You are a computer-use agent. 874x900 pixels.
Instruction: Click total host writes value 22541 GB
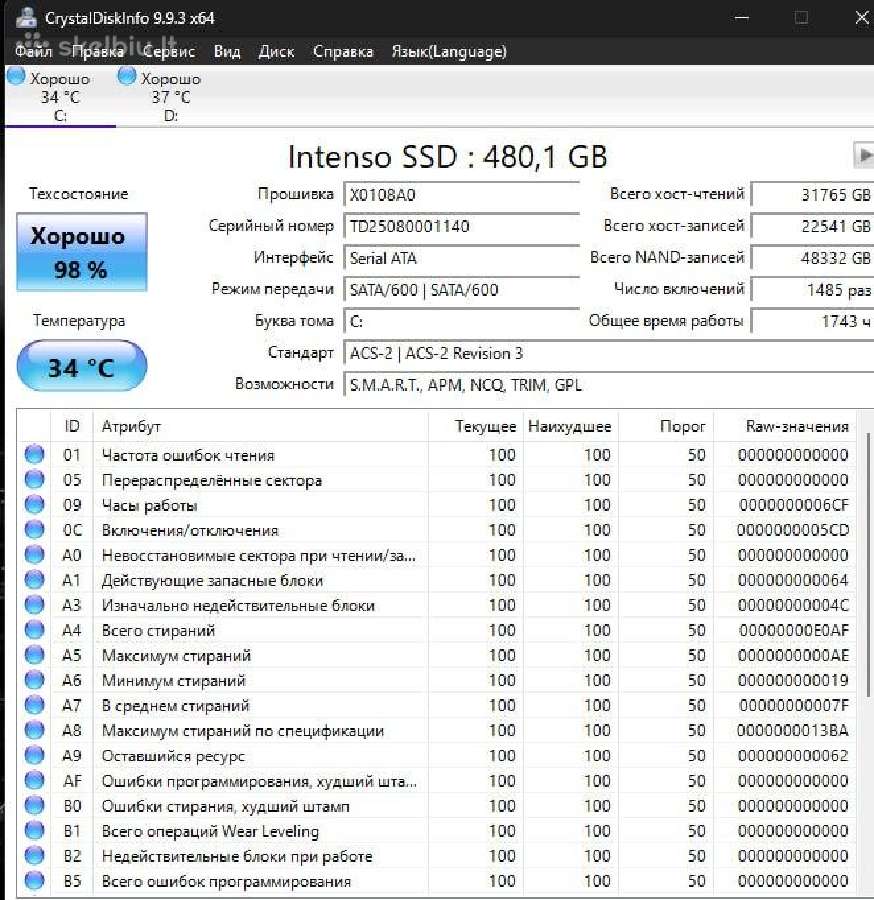click(813, 226)
